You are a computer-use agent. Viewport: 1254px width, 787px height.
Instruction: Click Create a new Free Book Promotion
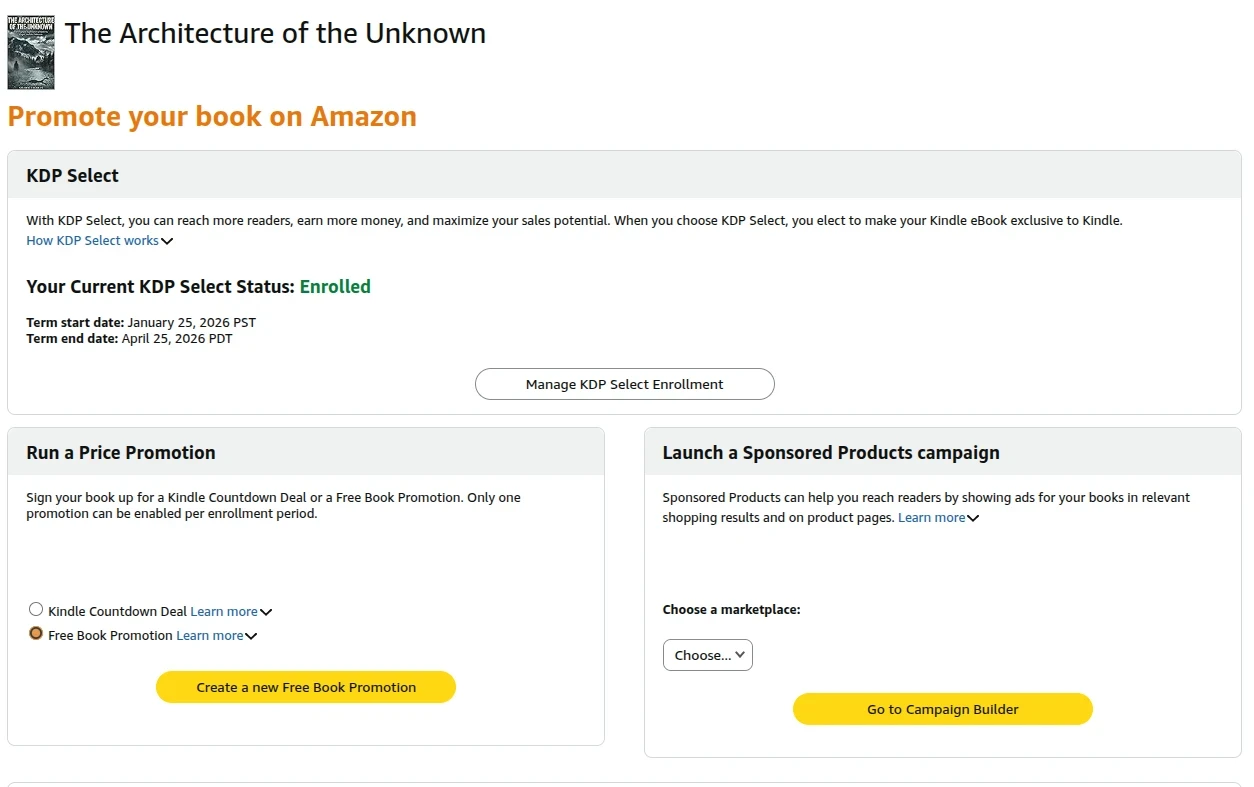point(306,687)
